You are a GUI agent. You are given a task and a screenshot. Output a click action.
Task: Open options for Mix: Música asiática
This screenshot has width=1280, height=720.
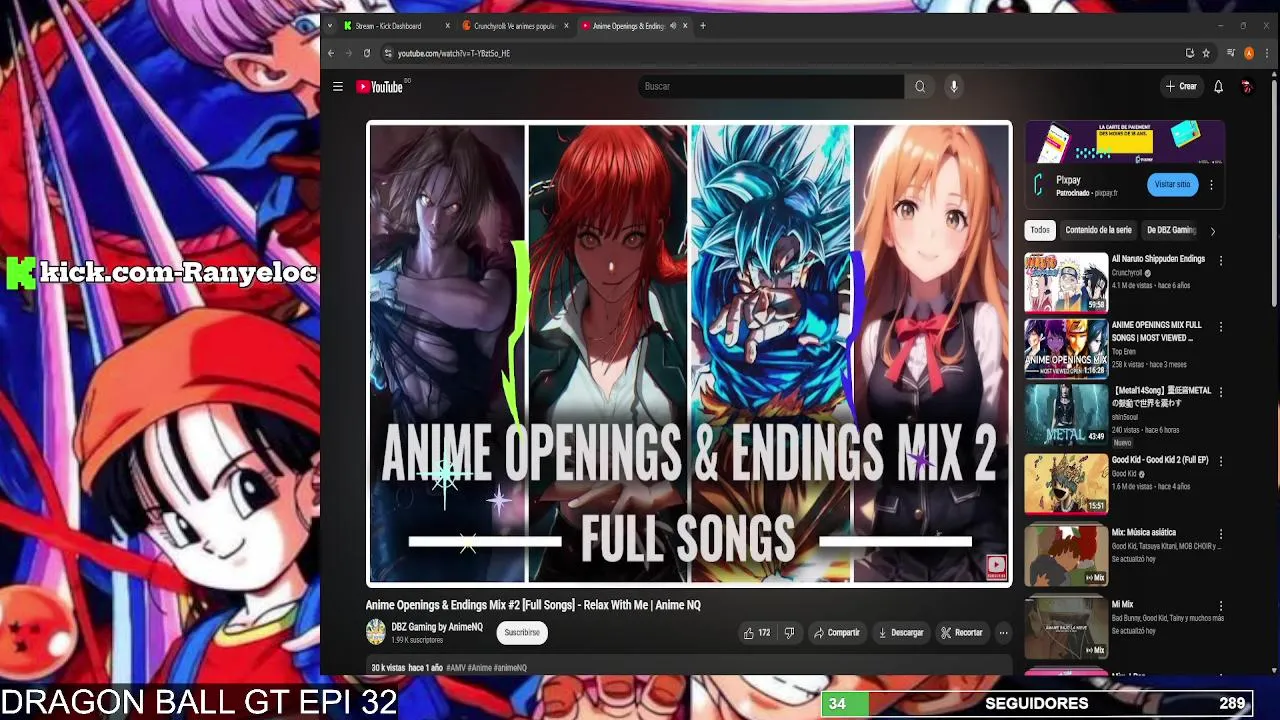[1220, 534]
